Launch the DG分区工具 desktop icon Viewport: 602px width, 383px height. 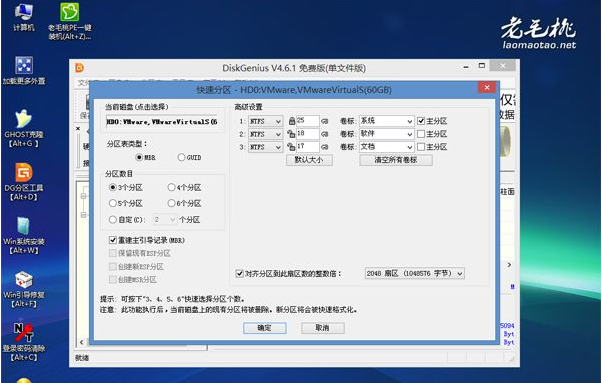pos(23,182)
